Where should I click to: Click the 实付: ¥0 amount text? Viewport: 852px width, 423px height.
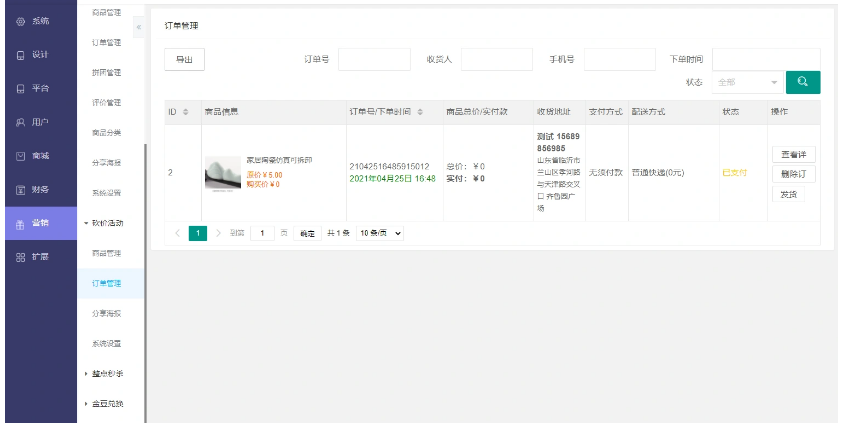466,179
